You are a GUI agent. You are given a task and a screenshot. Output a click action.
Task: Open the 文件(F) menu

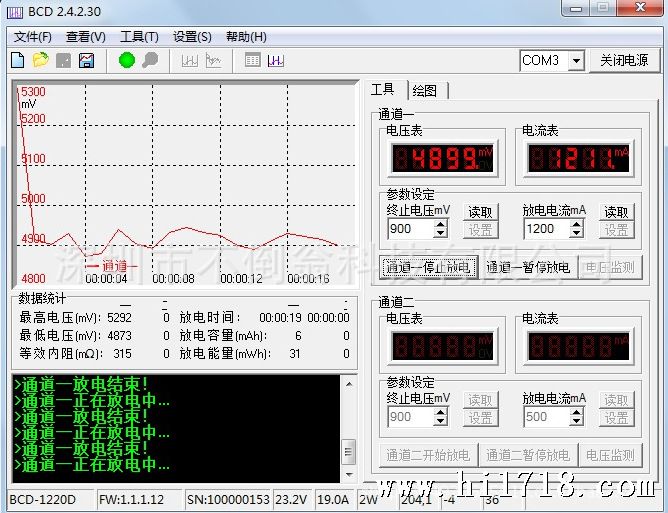pos(33,37)
